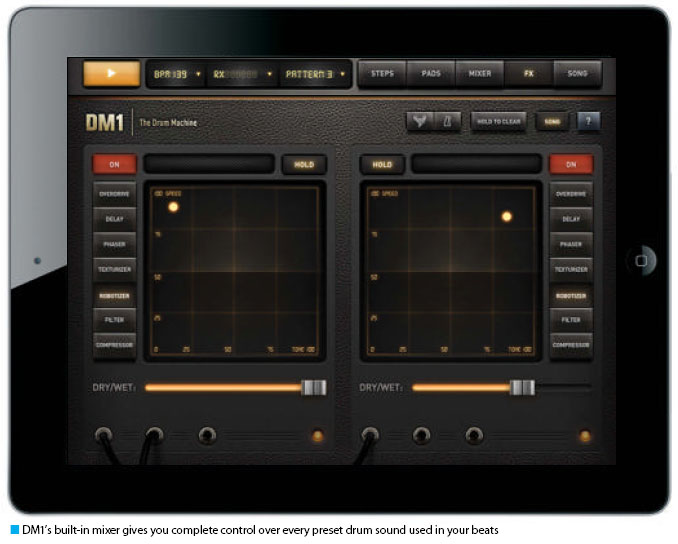Click the orange LED on left unit
678x544 pixels.
point(317,436)
